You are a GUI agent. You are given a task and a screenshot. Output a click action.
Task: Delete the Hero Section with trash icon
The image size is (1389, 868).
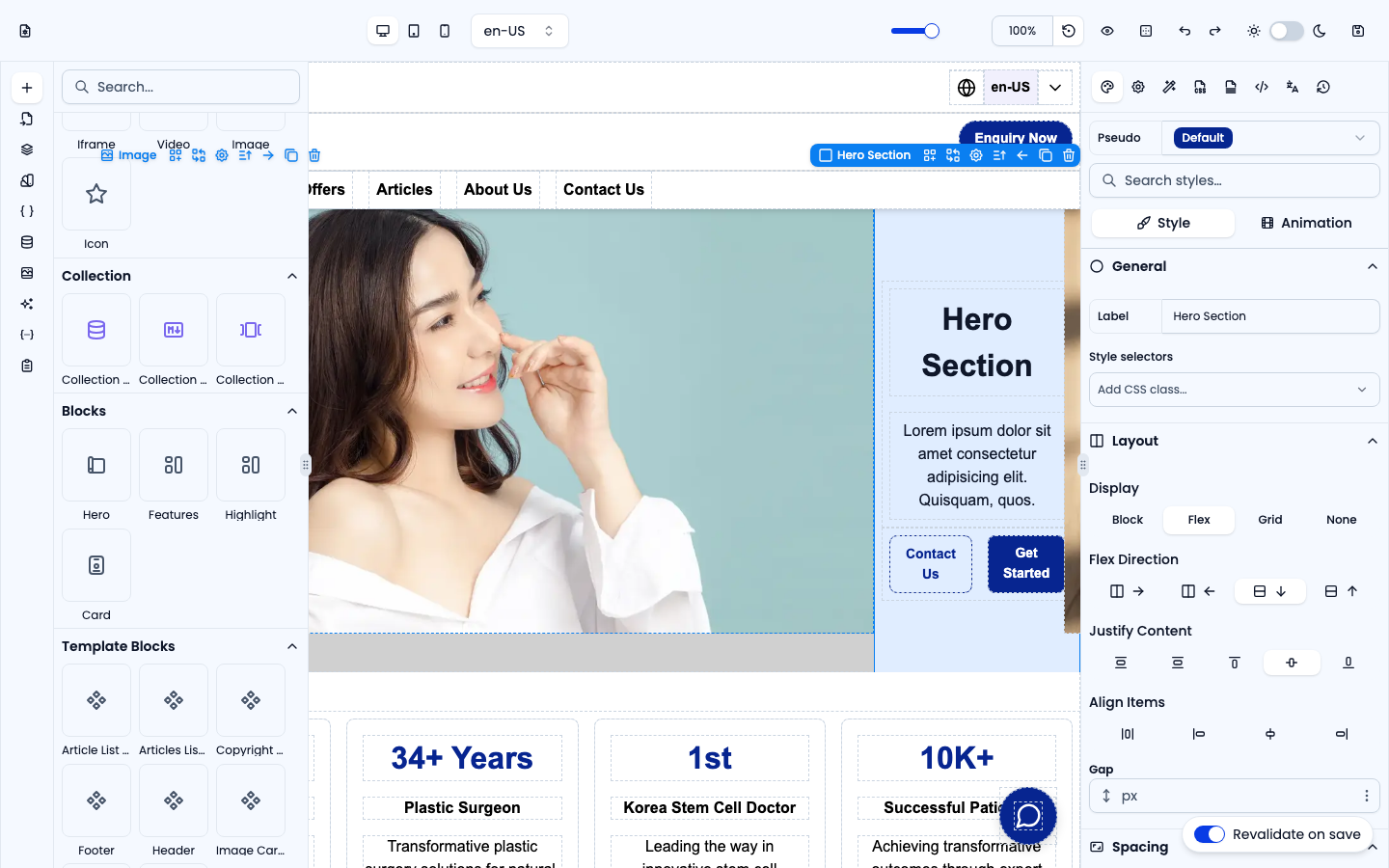[x=1069, y=155]
